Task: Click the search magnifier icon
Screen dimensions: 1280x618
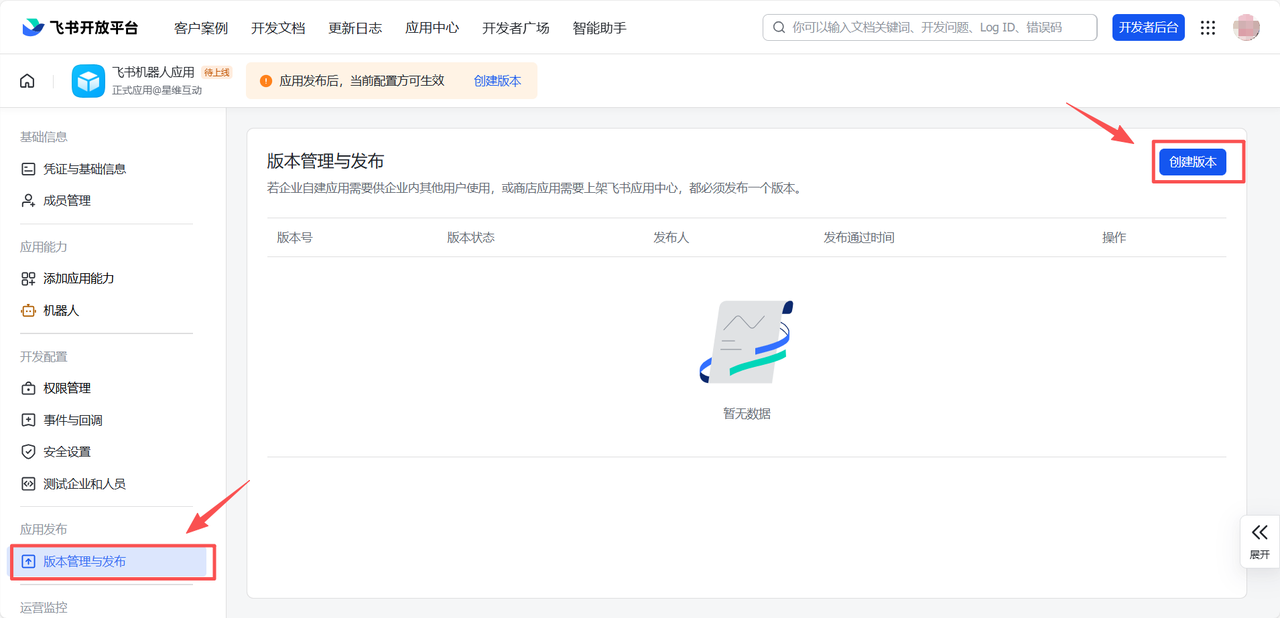Action: (x=779, y=28)
